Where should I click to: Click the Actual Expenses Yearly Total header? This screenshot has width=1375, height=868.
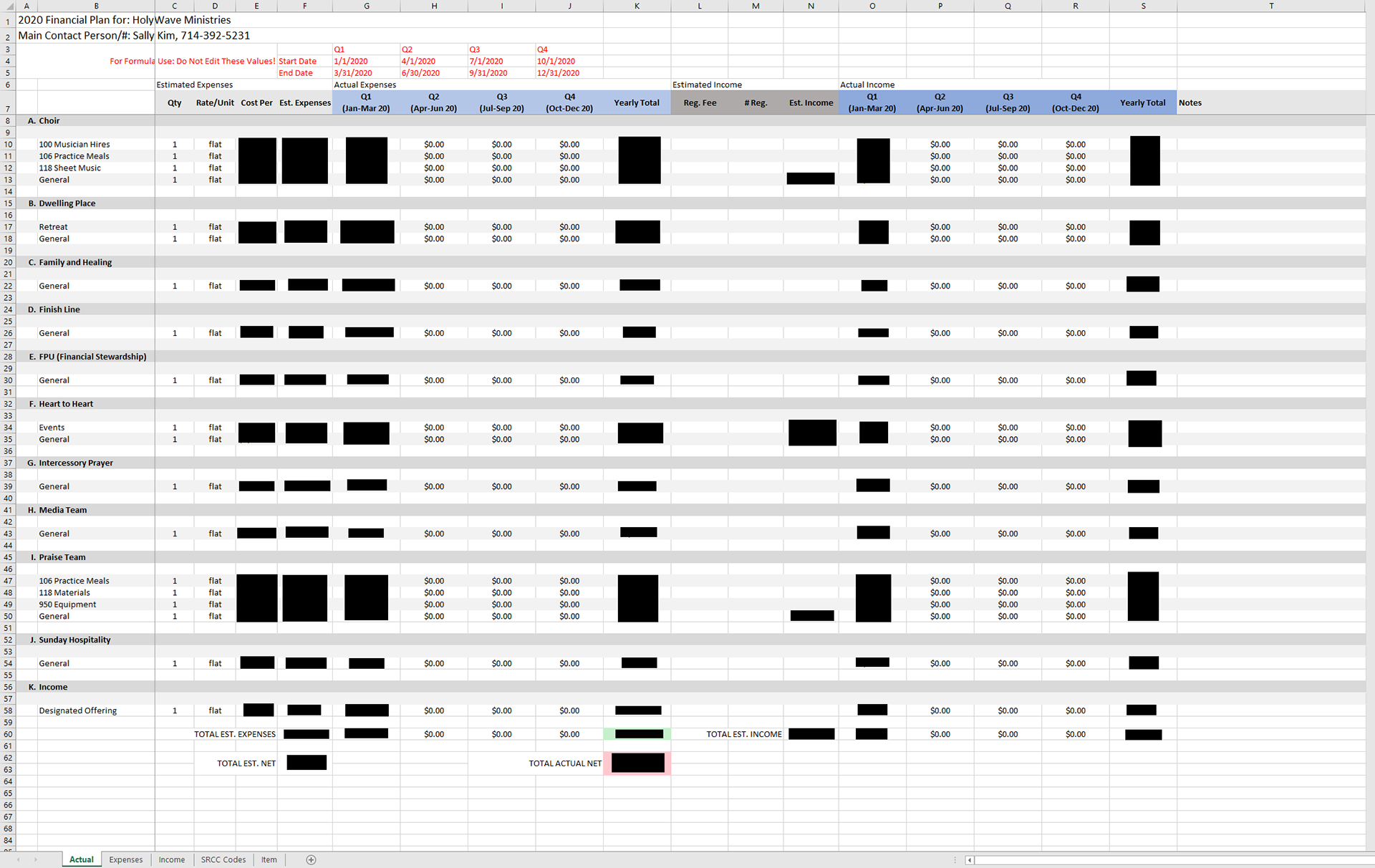(637, 102)
